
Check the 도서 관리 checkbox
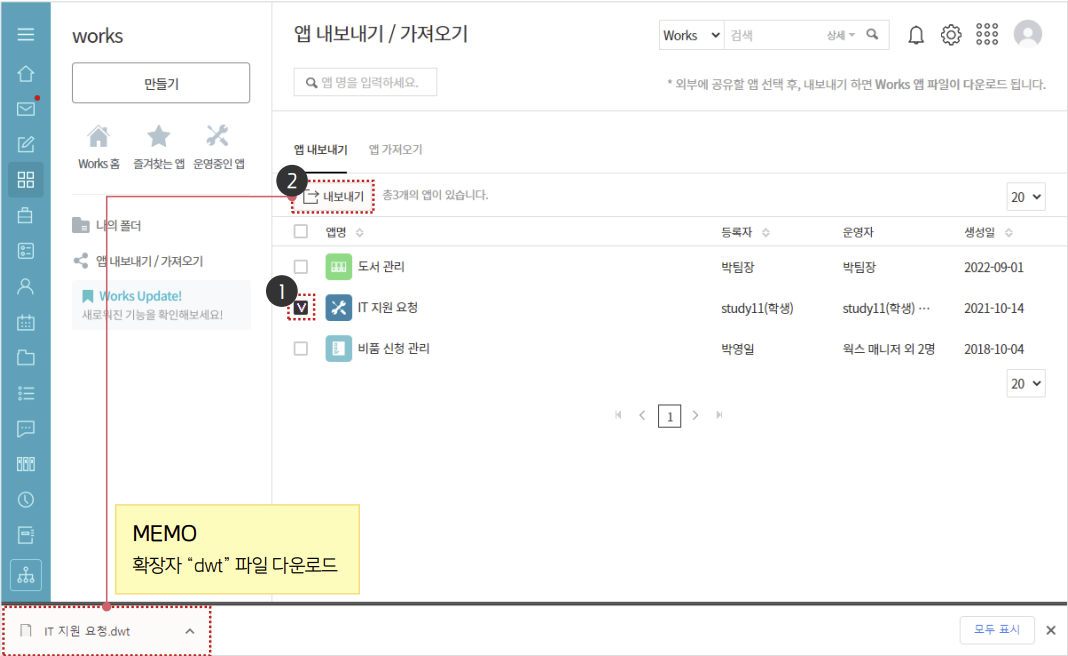coord(301,267)
